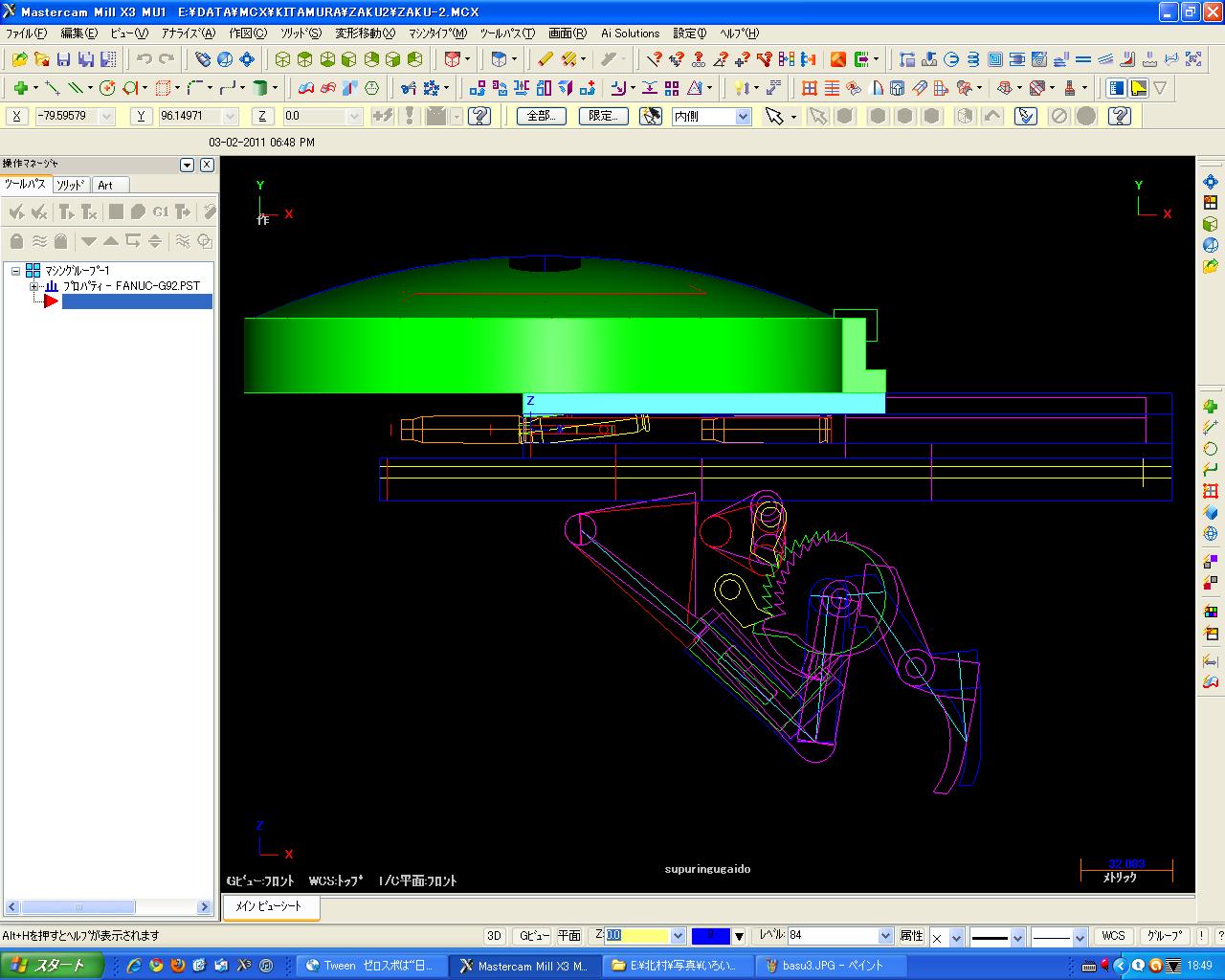
Task: Click the green cylinder primitive icon
Action: pyautogui.click(x=259, y=88)
